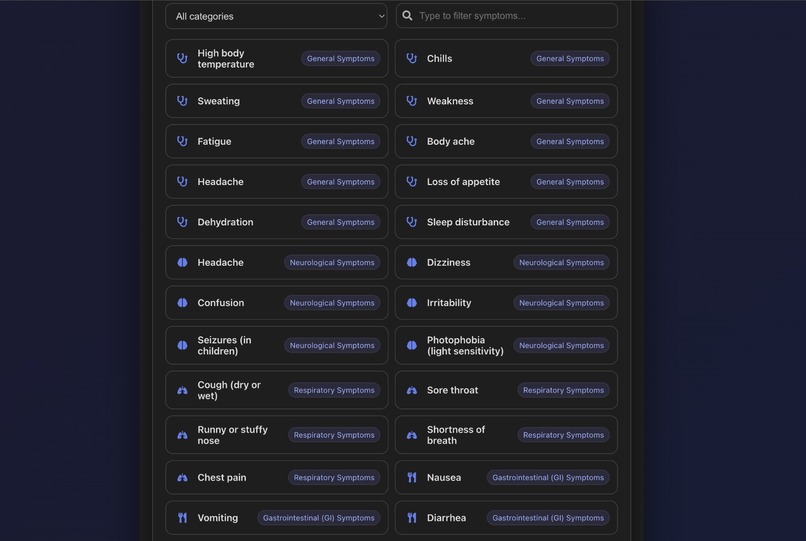Click Gastrointestinal (GI) Symptoms tag on Vomiting

coord(319,517)
